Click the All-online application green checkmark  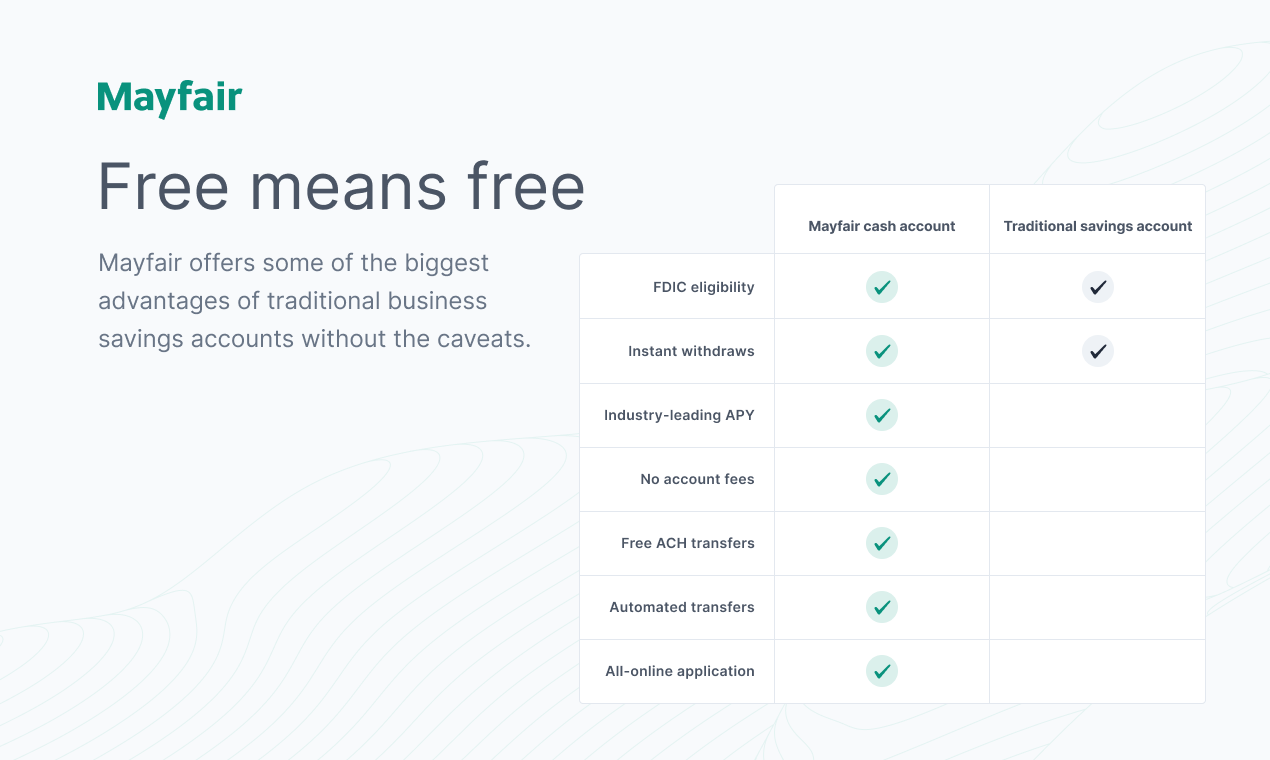click(882, 671)
